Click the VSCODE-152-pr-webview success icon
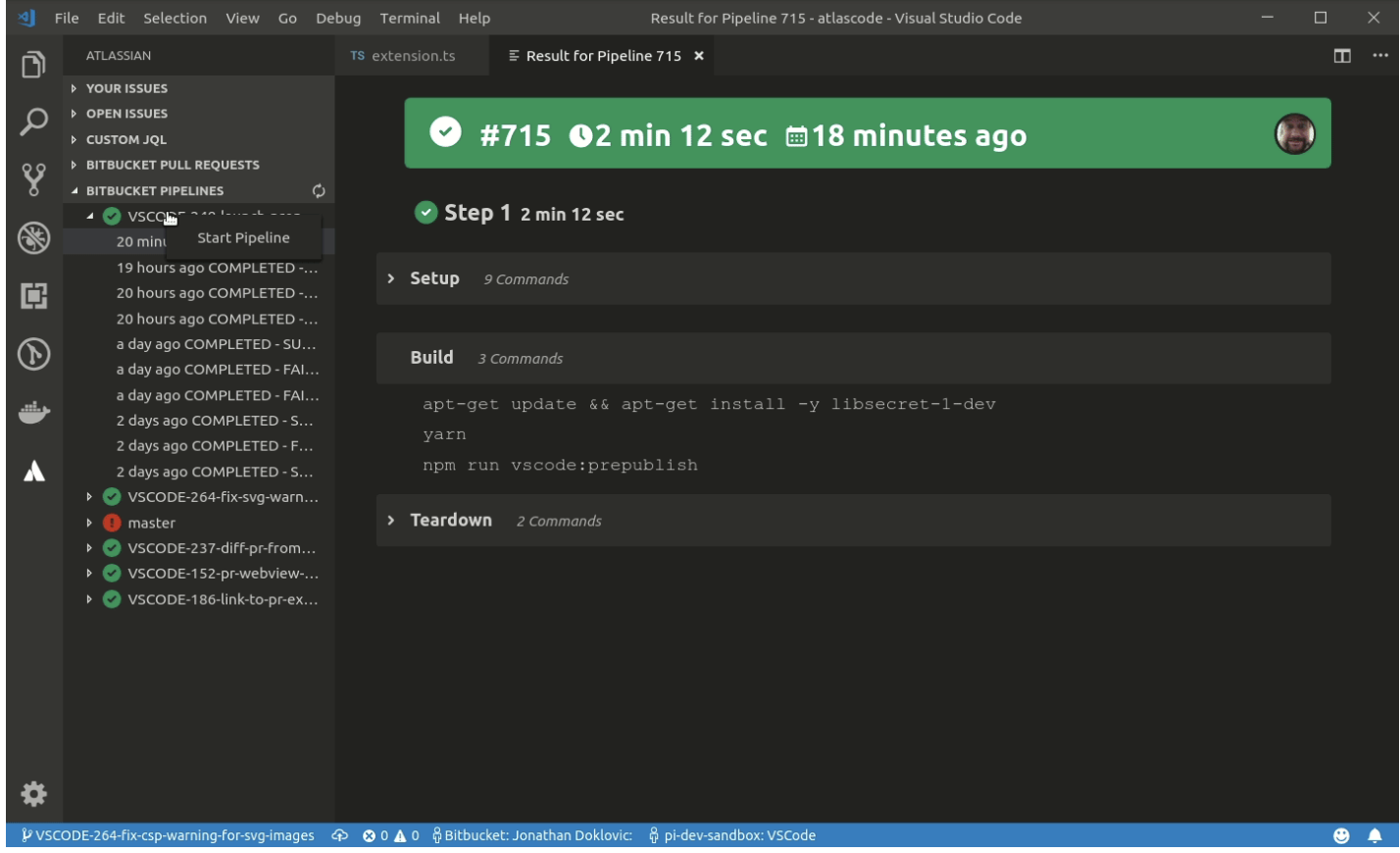The height and width of the screenshot is (853, 1400). pyautogui.click(x=112, y=574)
